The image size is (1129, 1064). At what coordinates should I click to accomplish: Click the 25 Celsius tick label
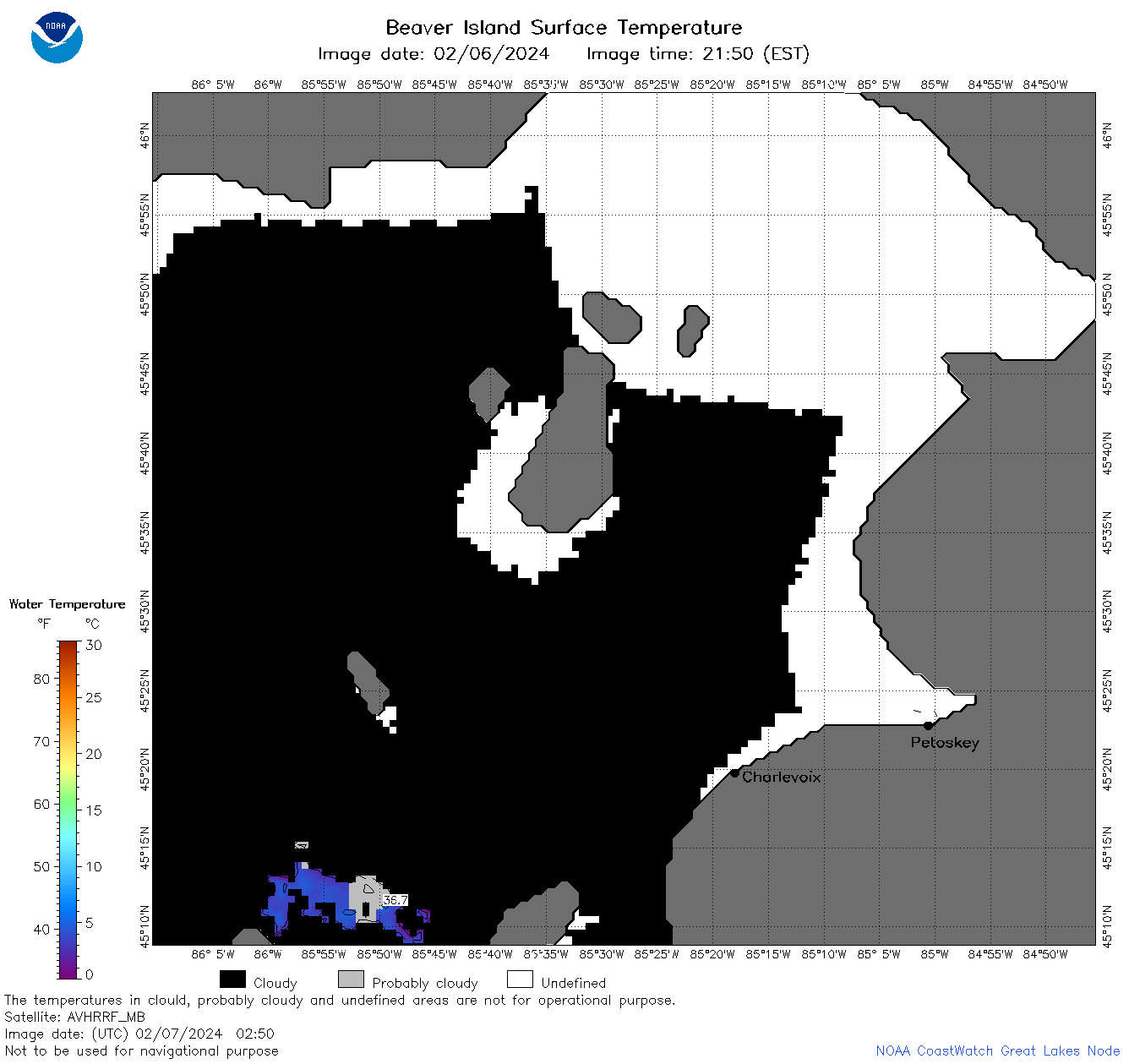tap(94, 697)
